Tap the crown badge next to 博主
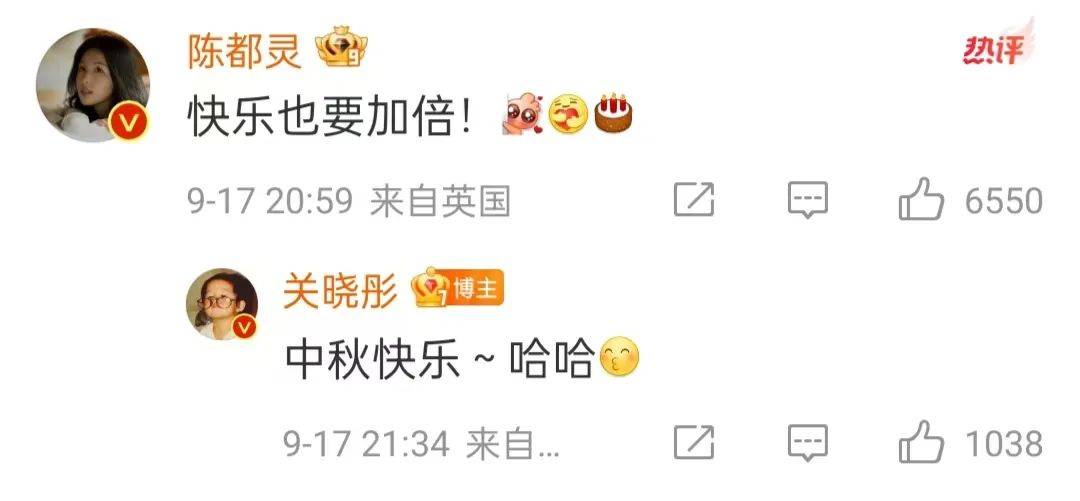This screenshot has width=1080, height=501. [430, 287]
